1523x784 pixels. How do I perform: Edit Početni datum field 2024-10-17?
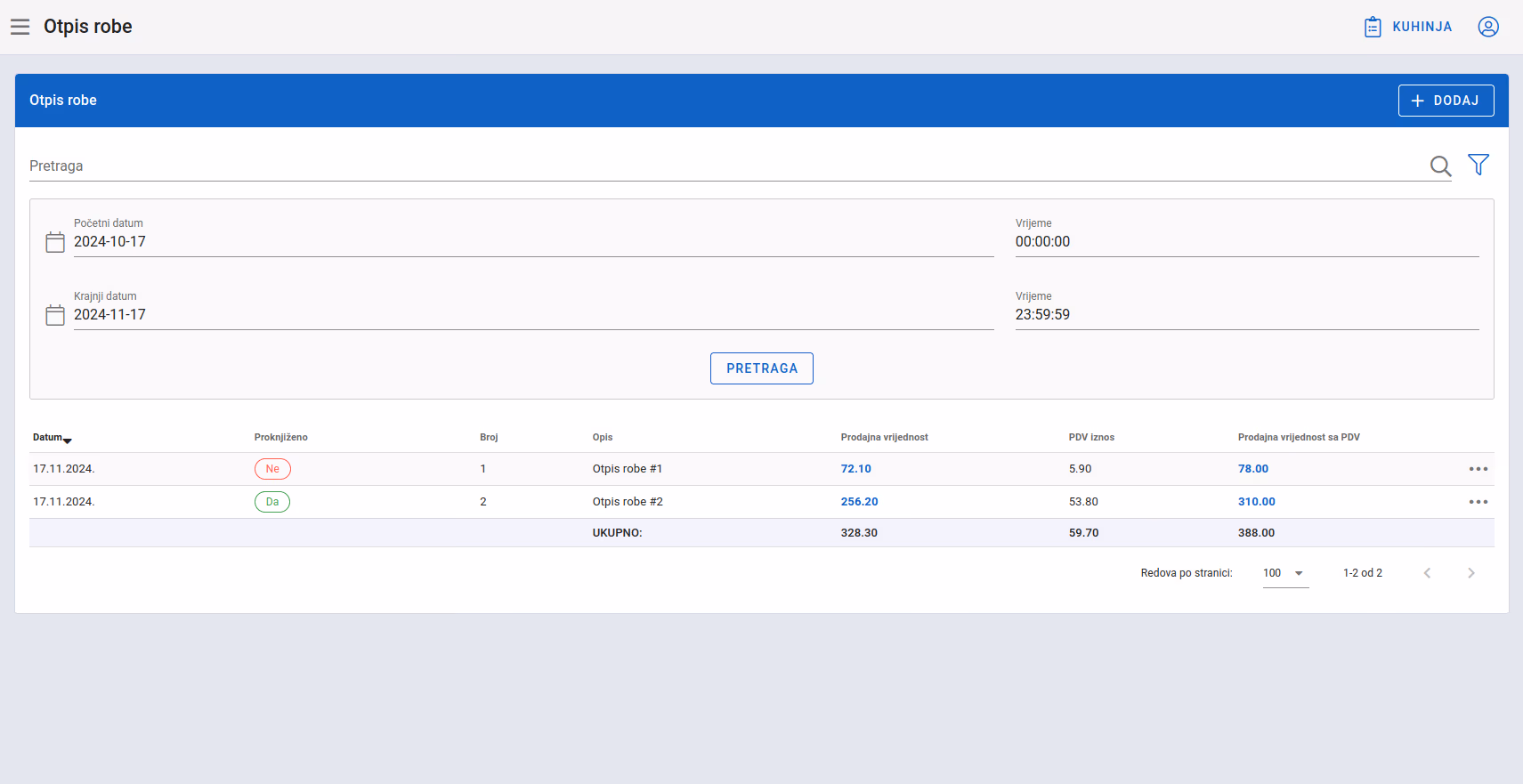click(533, 241)
